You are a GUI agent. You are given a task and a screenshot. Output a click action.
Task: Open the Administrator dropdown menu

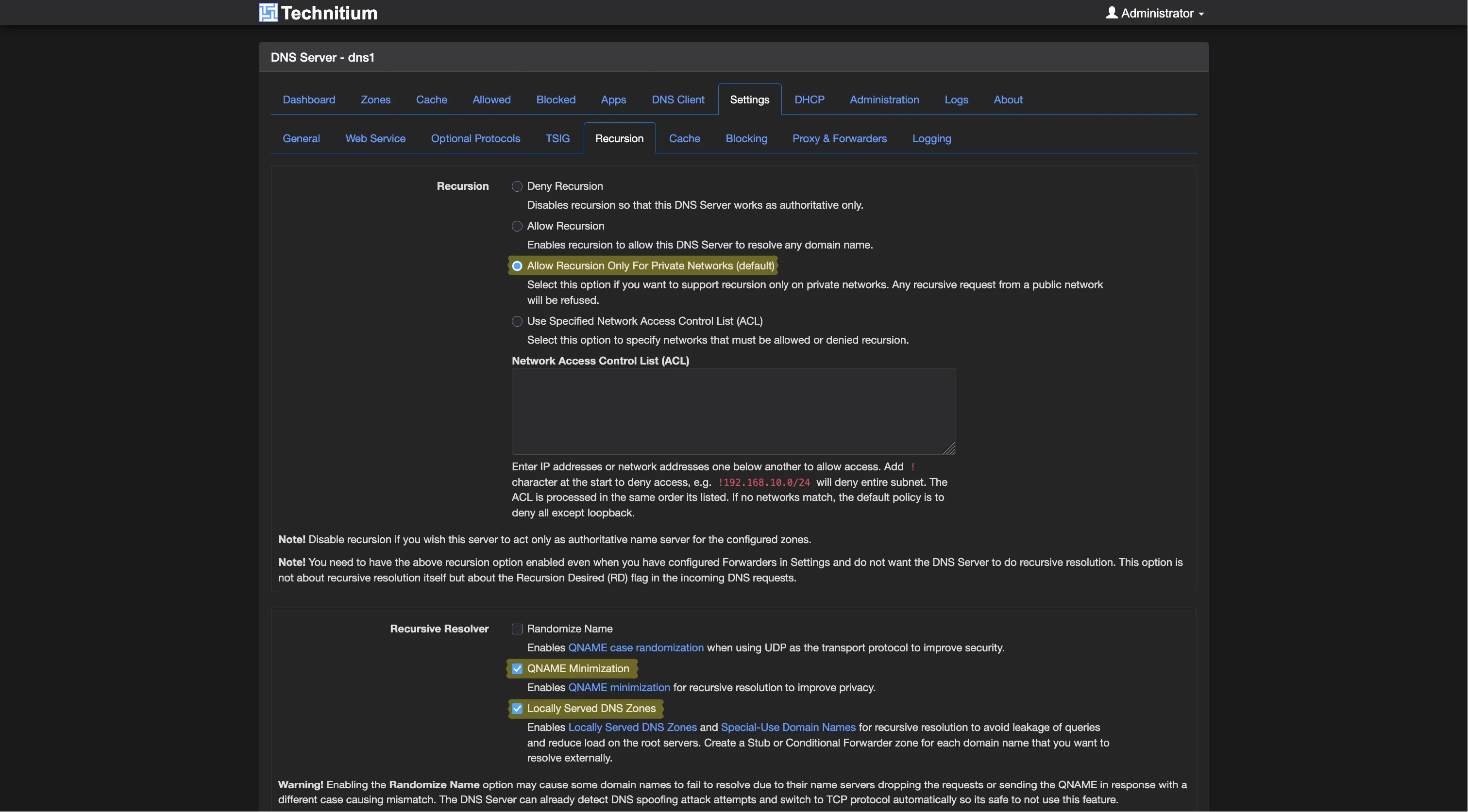pos(1155,13)
